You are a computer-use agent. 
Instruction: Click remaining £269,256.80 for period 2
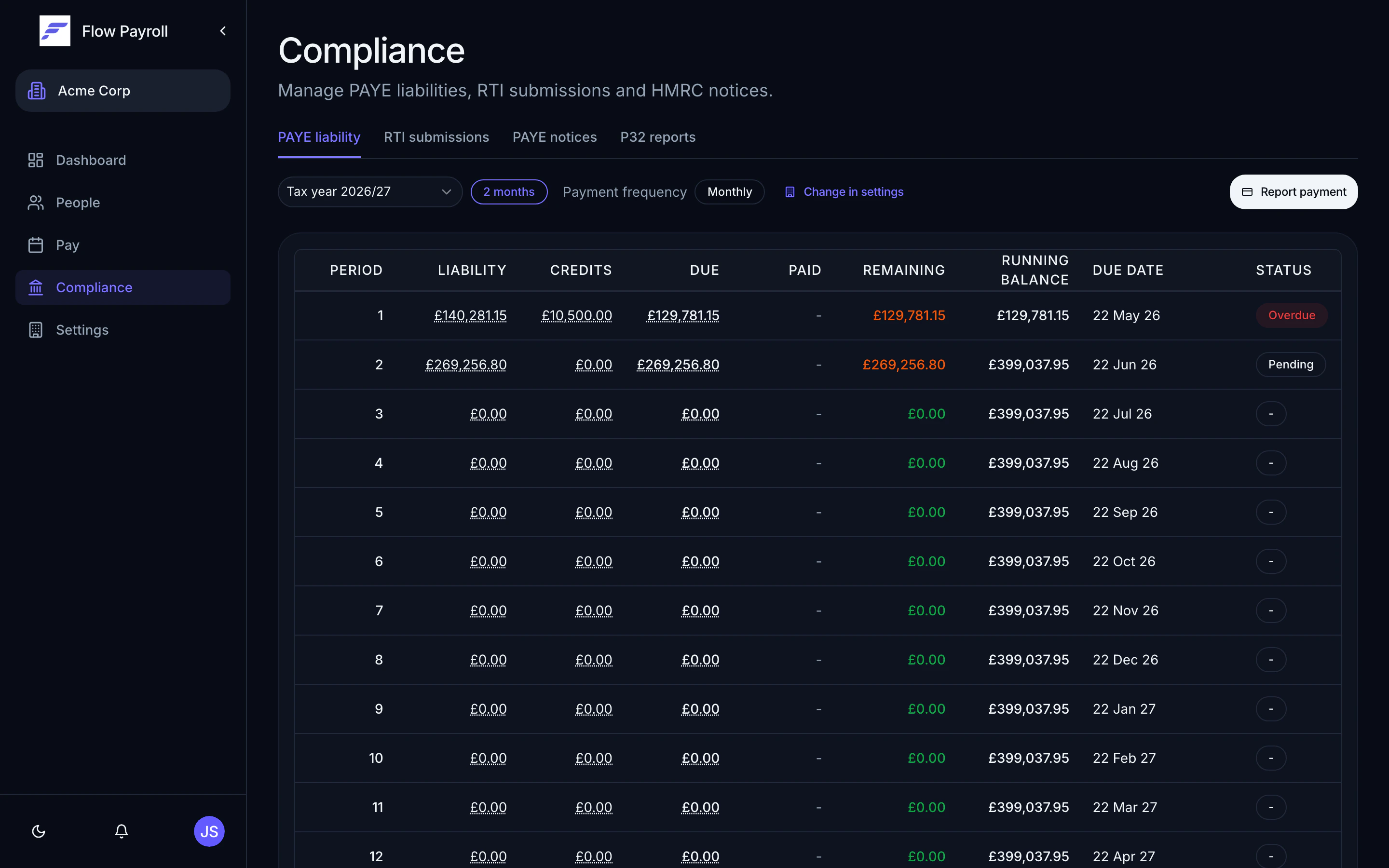(x=904, y=365)
